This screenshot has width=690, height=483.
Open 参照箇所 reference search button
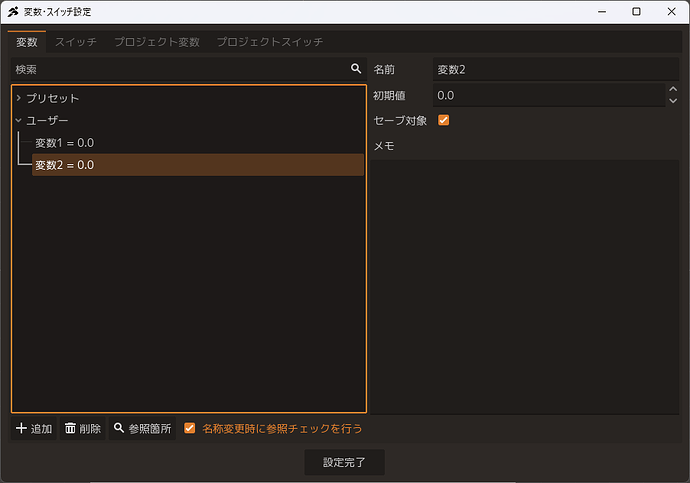pyautogui.click(x=142, y=428)
